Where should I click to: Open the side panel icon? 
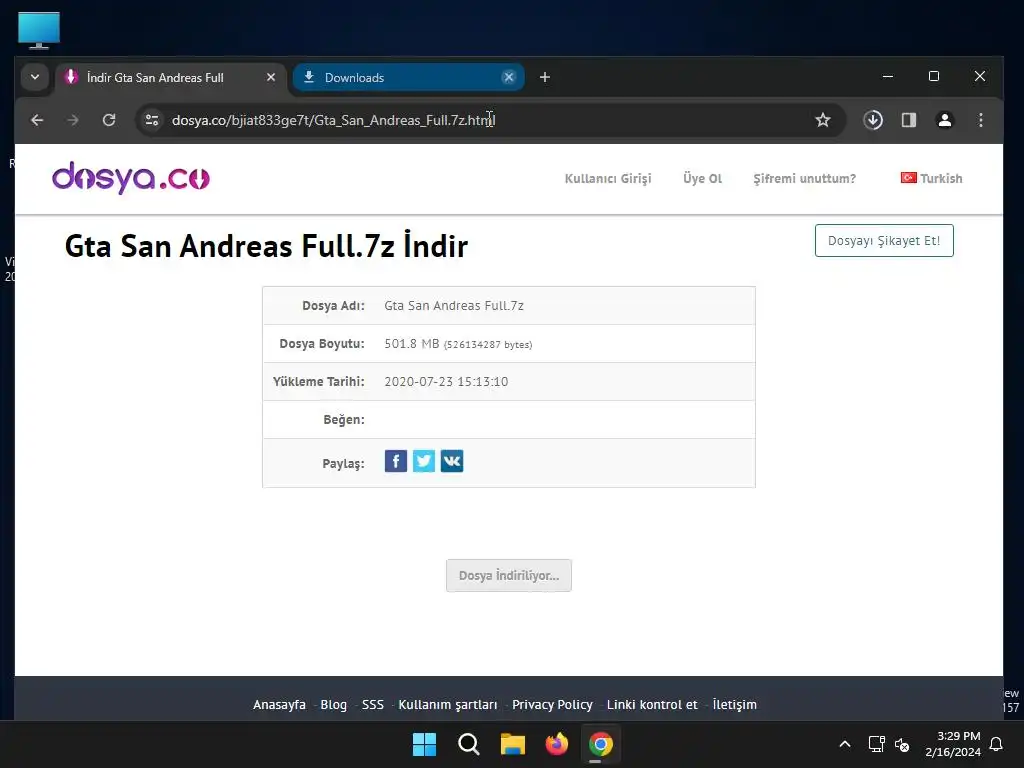(909, 120)
